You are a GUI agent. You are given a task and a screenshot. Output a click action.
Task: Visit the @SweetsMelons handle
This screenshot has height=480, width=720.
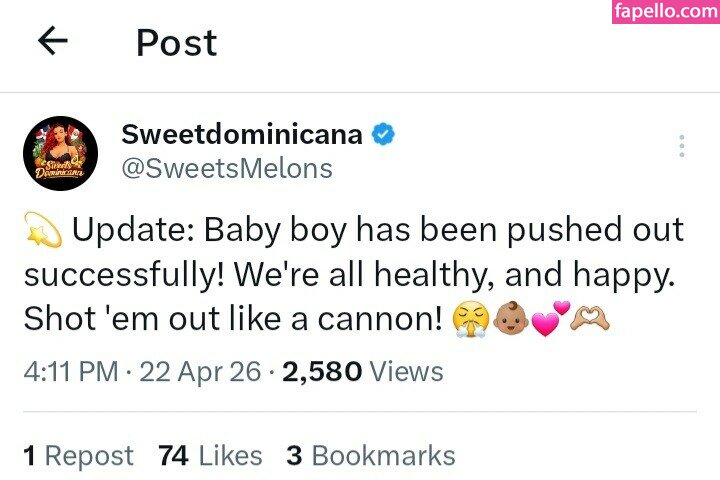[226, 169]
